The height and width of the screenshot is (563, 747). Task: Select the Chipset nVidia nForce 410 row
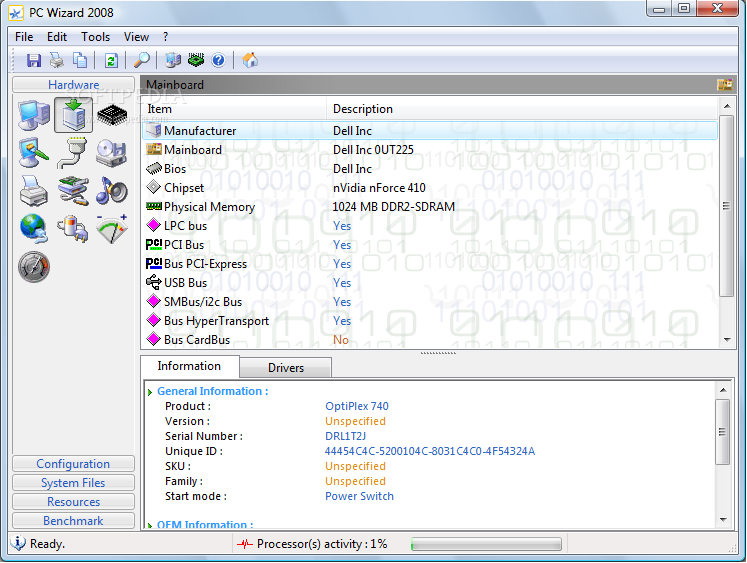[x=430, y=188]
